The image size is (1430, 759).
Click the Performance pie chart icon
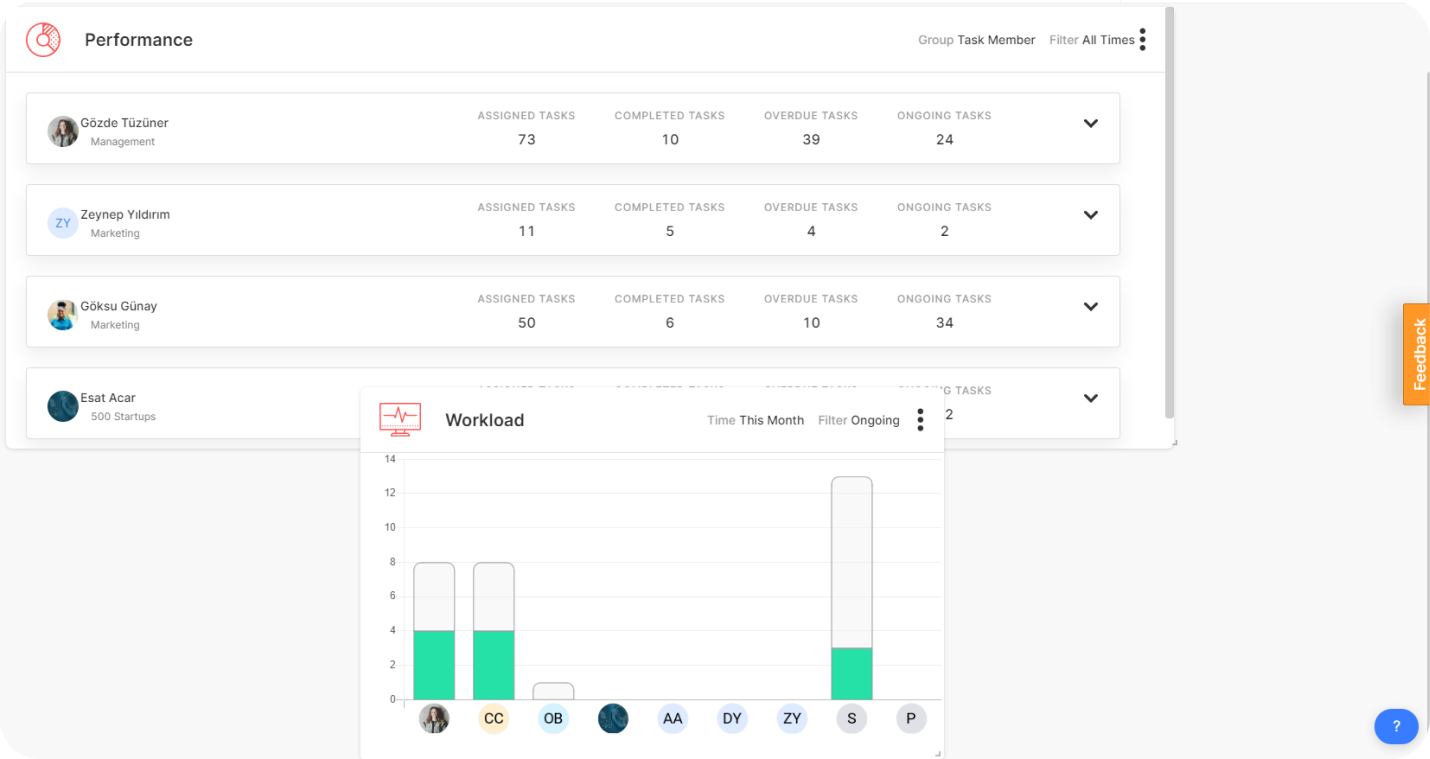tap(43, 40)
